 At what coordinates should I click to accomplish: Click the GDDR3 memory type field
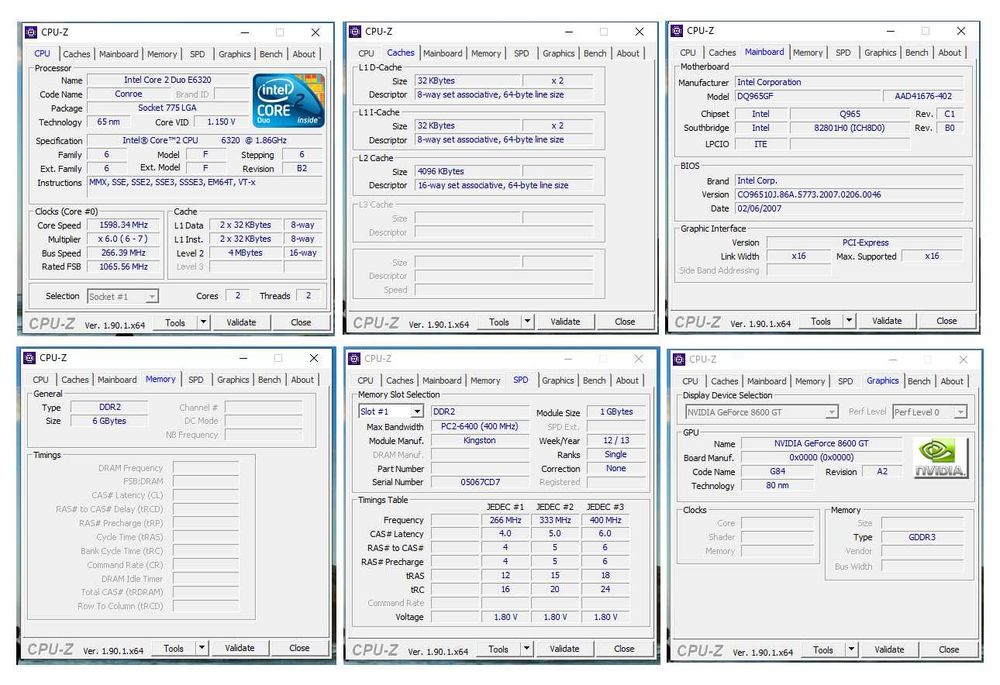coord(922,538)
